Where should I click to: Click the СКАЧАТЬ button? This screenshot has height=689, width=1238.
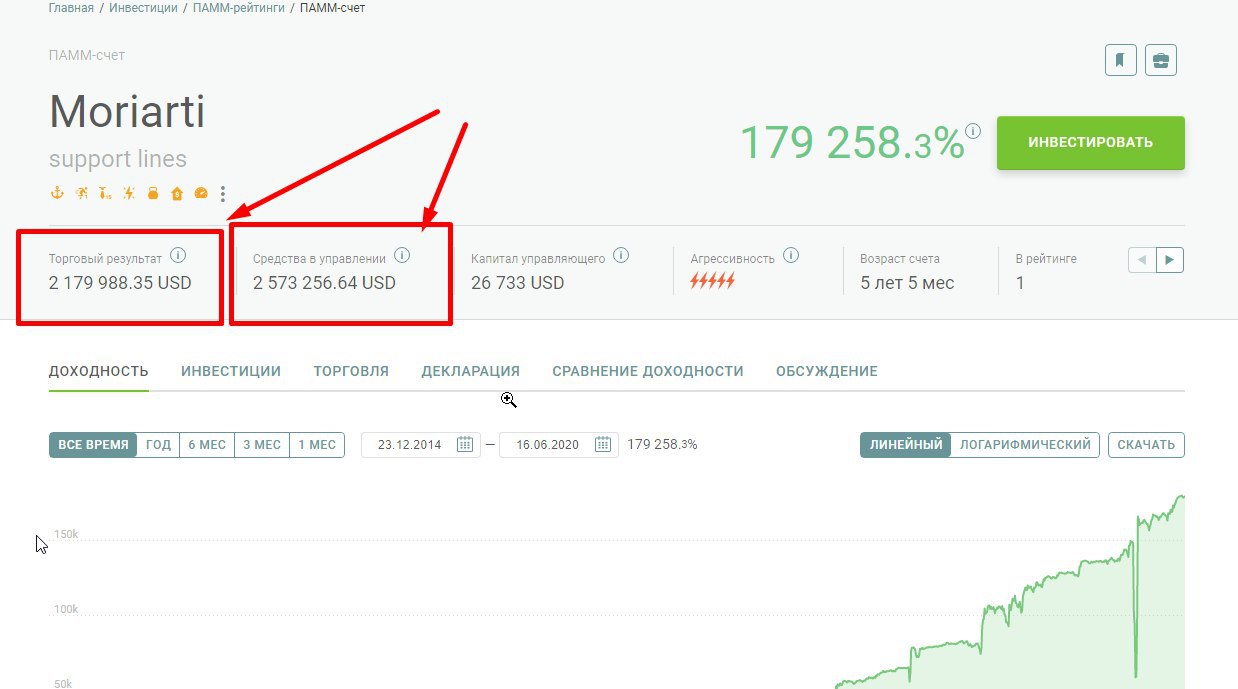1146,445
